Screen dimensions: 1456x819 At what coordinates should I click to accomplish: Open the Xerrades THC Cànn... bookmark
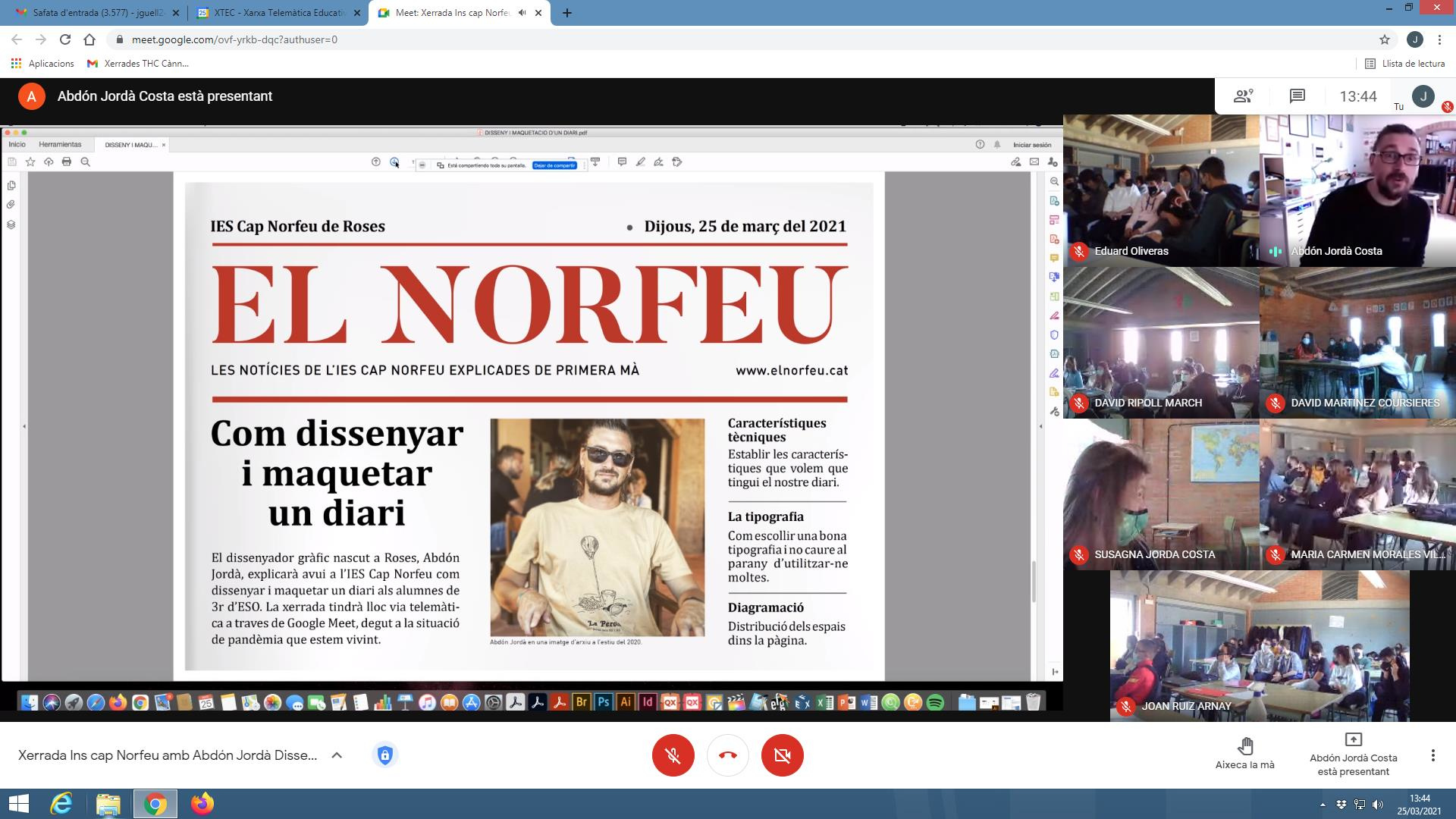pyautogui.click(x=138, y=64)
